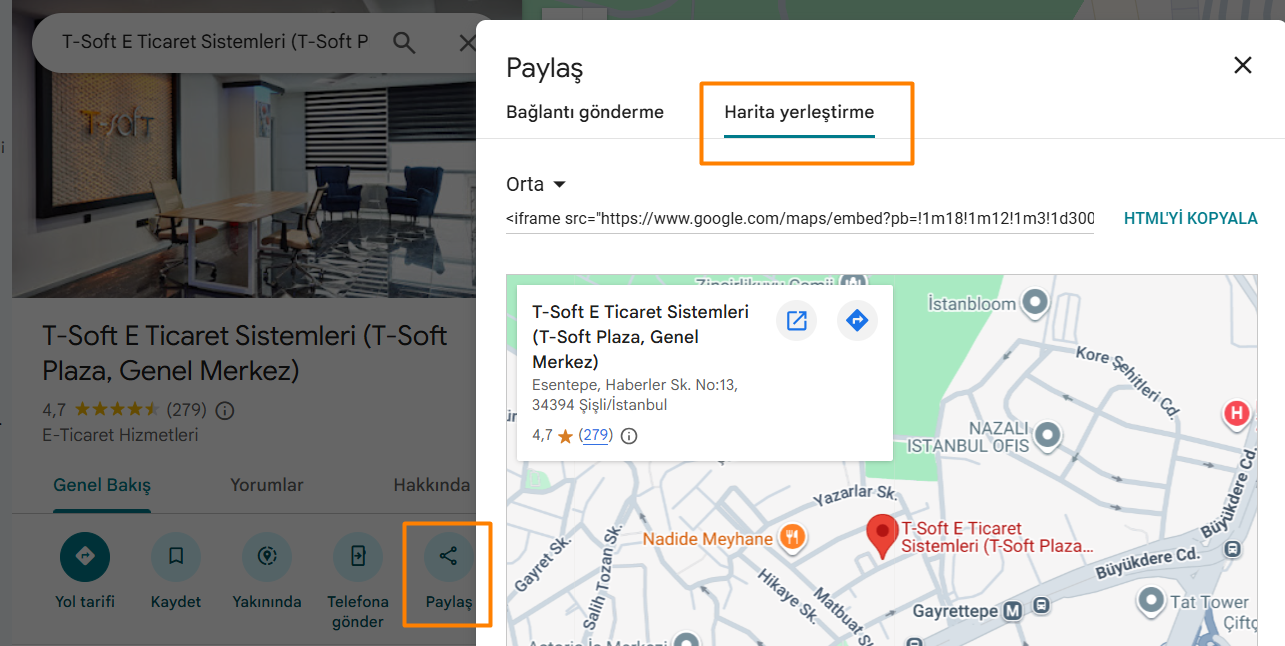Select the Harita yerleştirme tab
Viewport: 1285px width, 646px height.
tap(799, 112)
